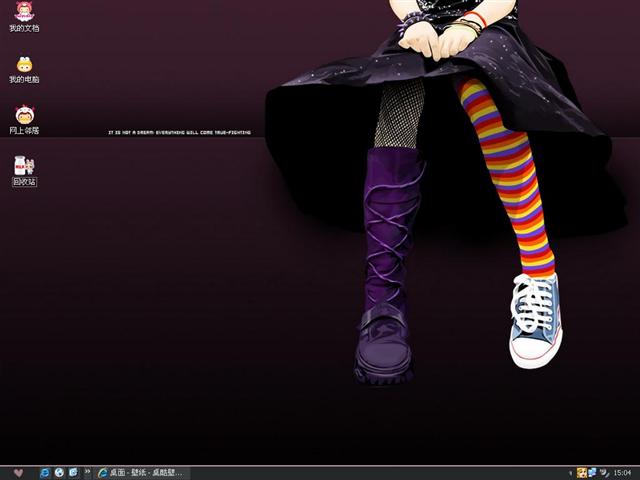Viewport: 640px width, 480px height.
Task: Switch to the 桌面 - 壁纸 taskbar window
Action: [x=140, y=473]
